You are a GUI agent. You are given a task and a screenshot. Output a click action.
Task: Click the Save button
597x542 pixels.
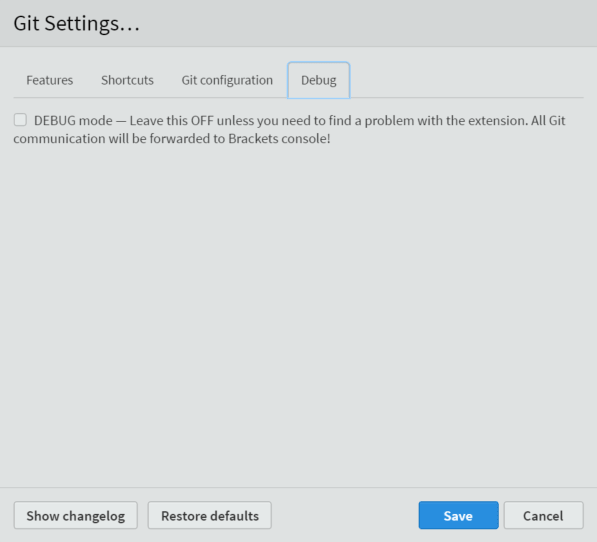(458, 515)
